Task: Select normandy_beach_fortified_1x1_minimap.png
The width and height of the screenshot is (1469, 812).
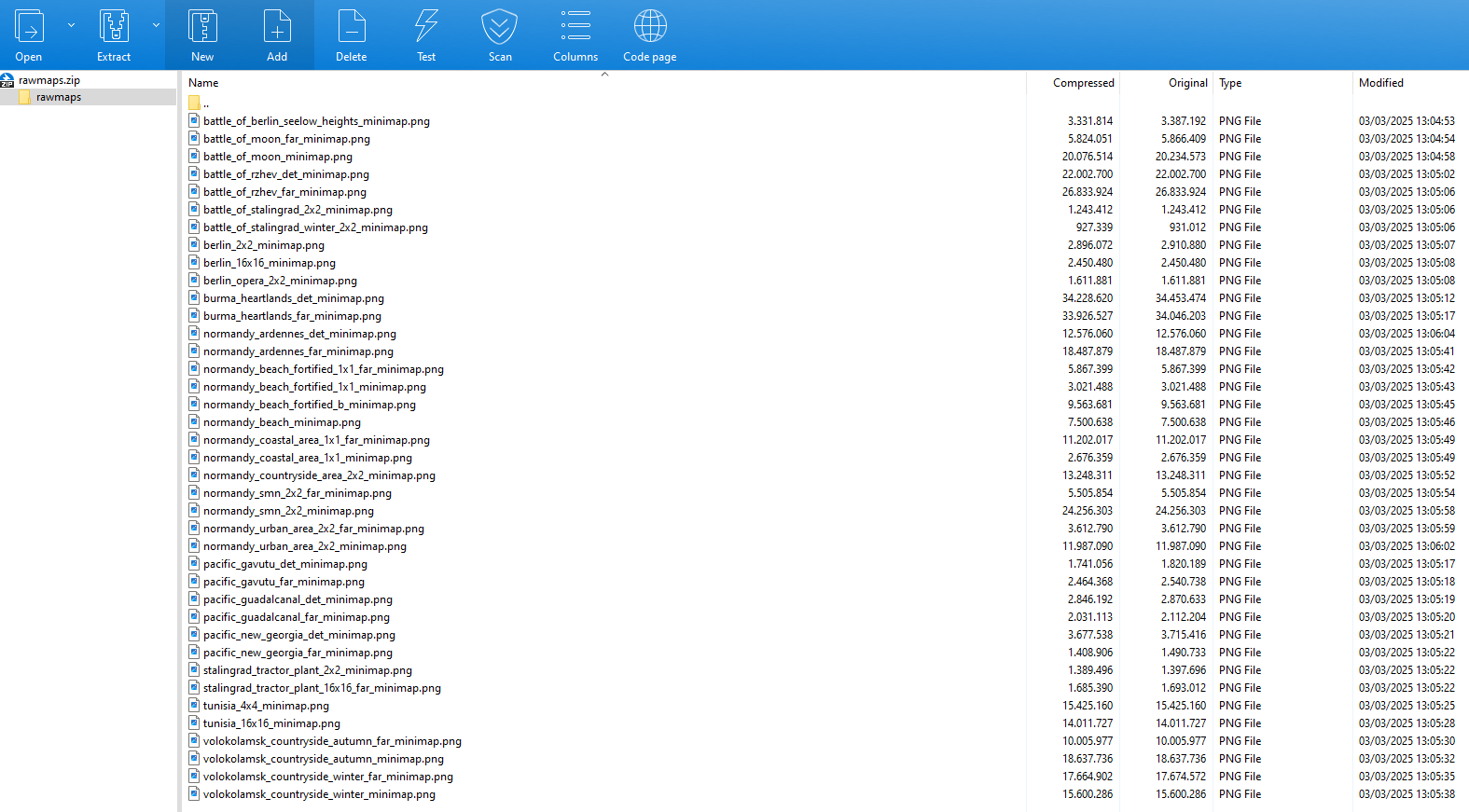Action: coord(314,387)
